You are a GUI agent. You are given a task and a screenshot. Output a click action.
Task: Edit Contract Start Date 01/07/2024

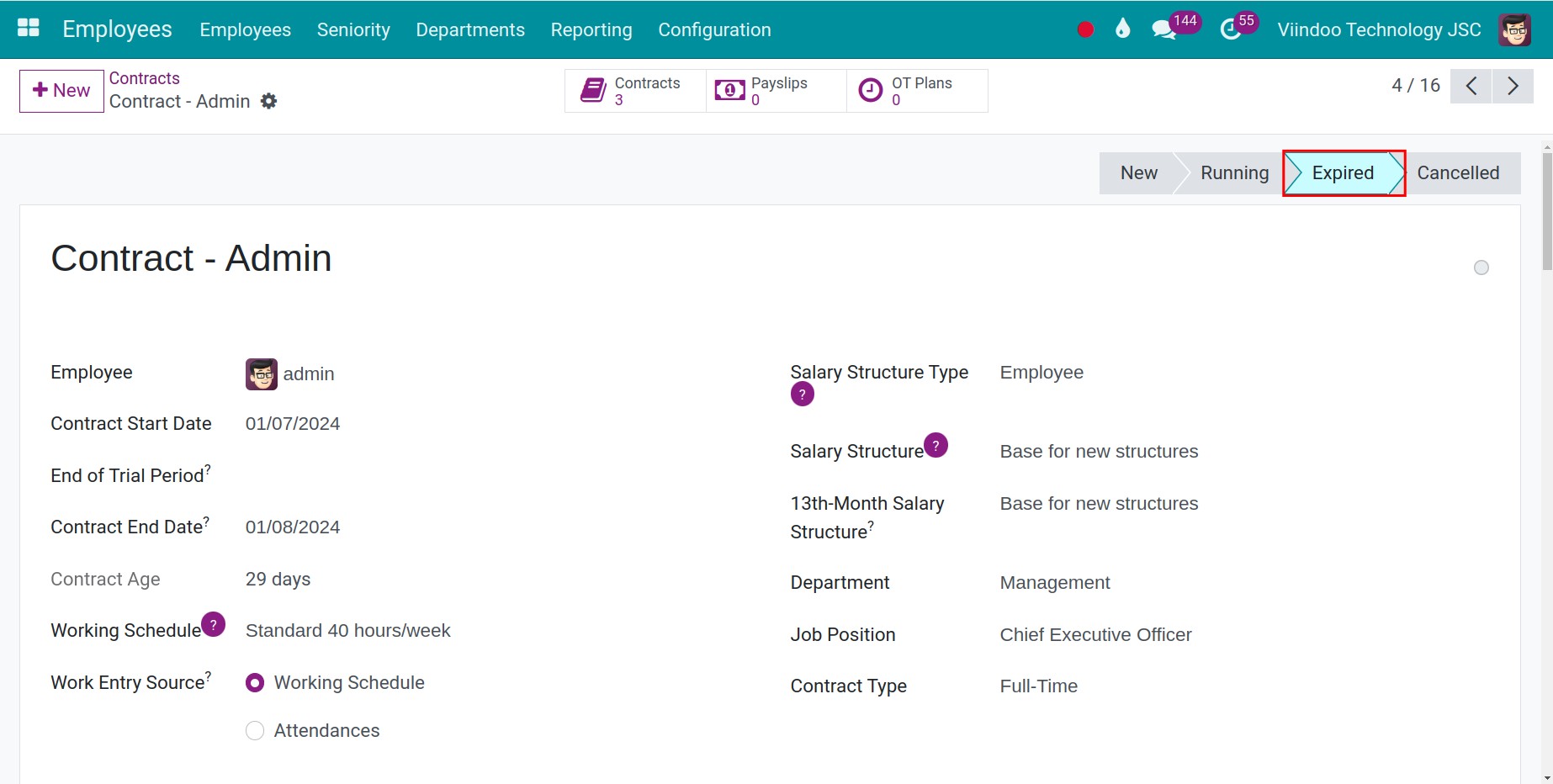click(x=293, y=424)
